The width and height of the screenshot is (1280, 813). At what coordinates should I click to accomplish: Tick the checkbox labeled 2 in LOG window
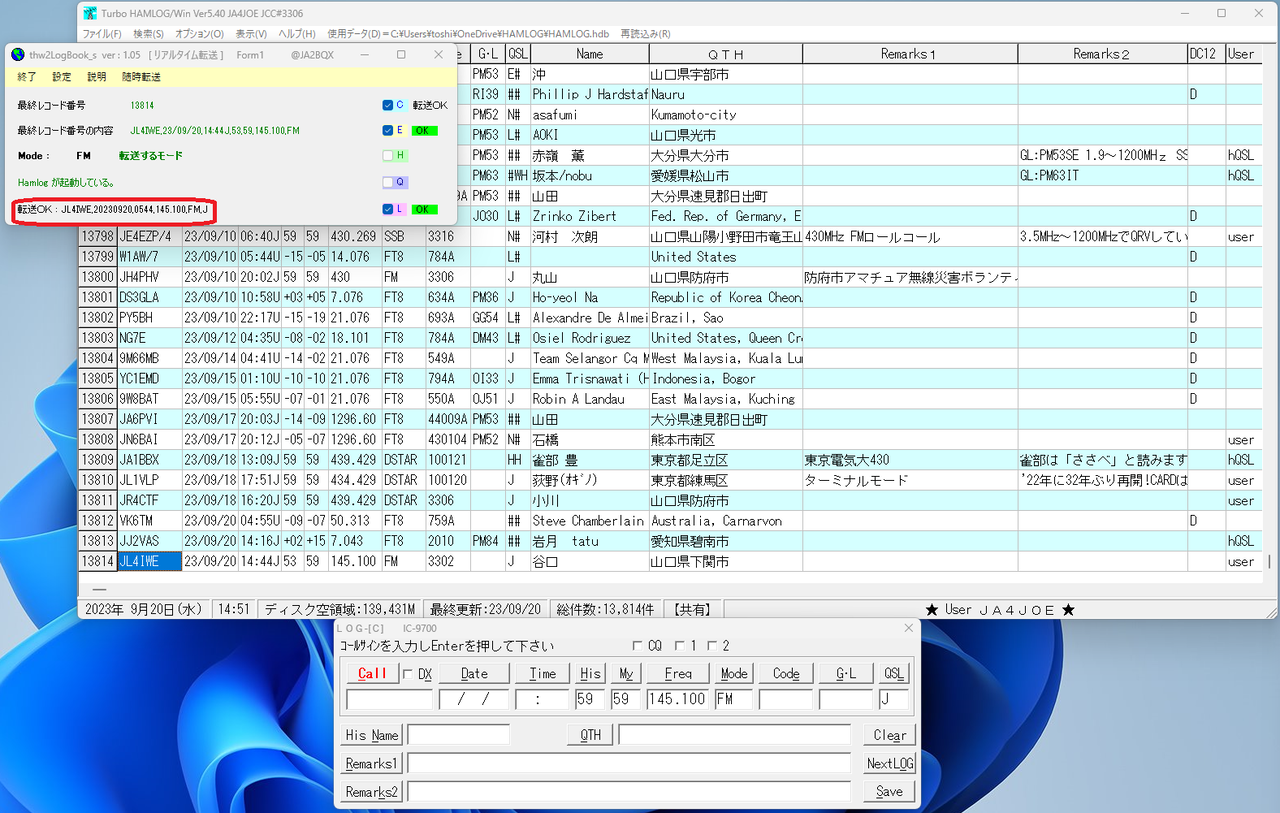pos(712,646)
